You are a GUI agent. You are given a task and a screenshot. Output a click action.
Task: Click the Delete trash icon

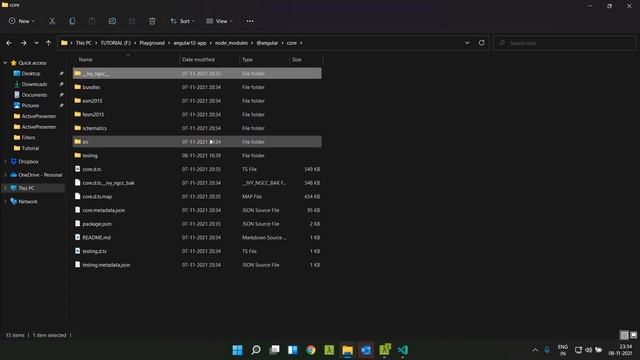click(152, 21)
